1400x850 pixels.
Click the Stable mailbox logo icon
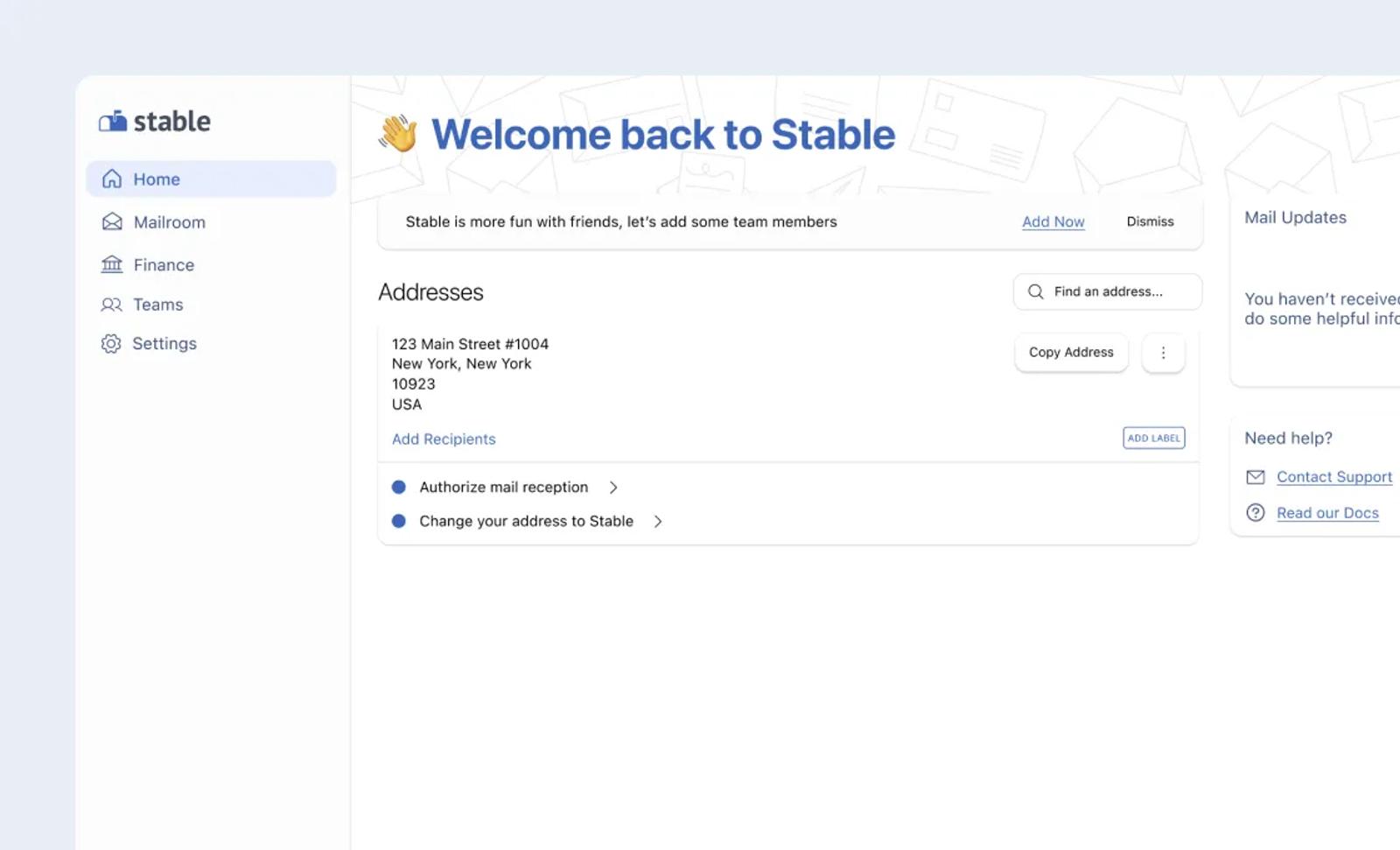[x=113, y=121]
